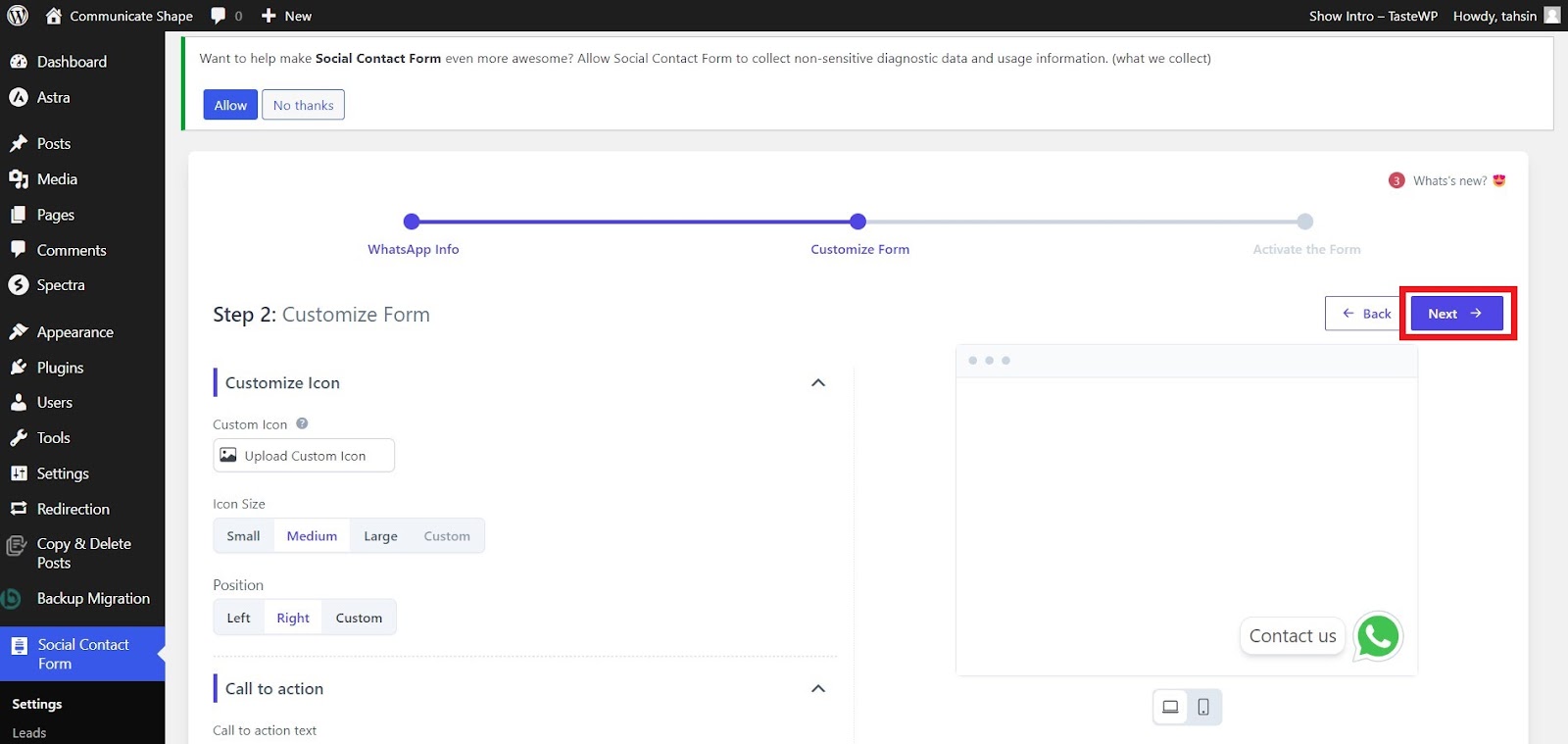The image size is (1568, 744).
Task: Click the Allow button
Action: (230, 105)
